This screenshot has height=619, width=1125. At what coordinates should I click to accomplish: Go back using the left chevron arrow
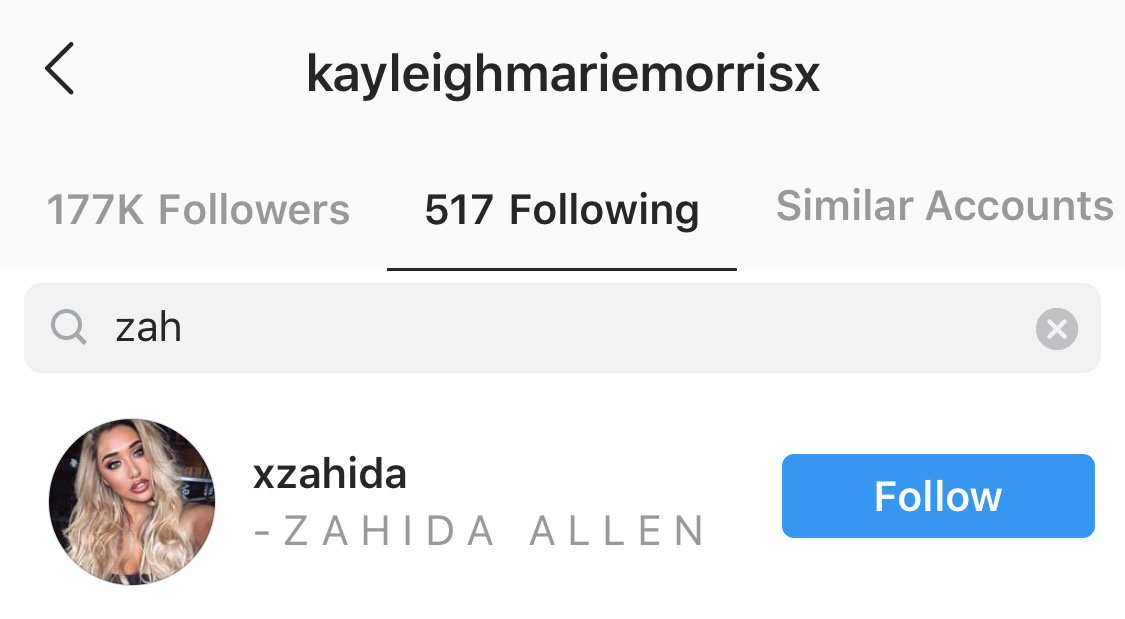click(x=60, y=69)
